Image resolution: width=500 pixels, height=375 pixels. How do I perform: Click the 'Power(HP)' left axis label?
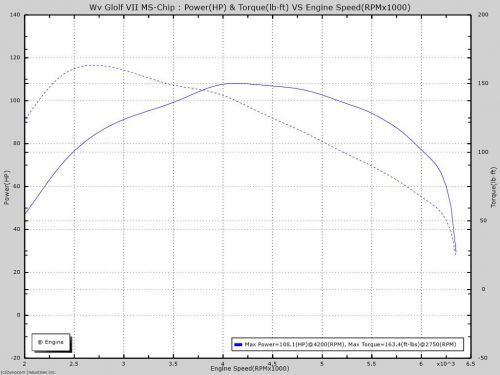click(7, 187)
